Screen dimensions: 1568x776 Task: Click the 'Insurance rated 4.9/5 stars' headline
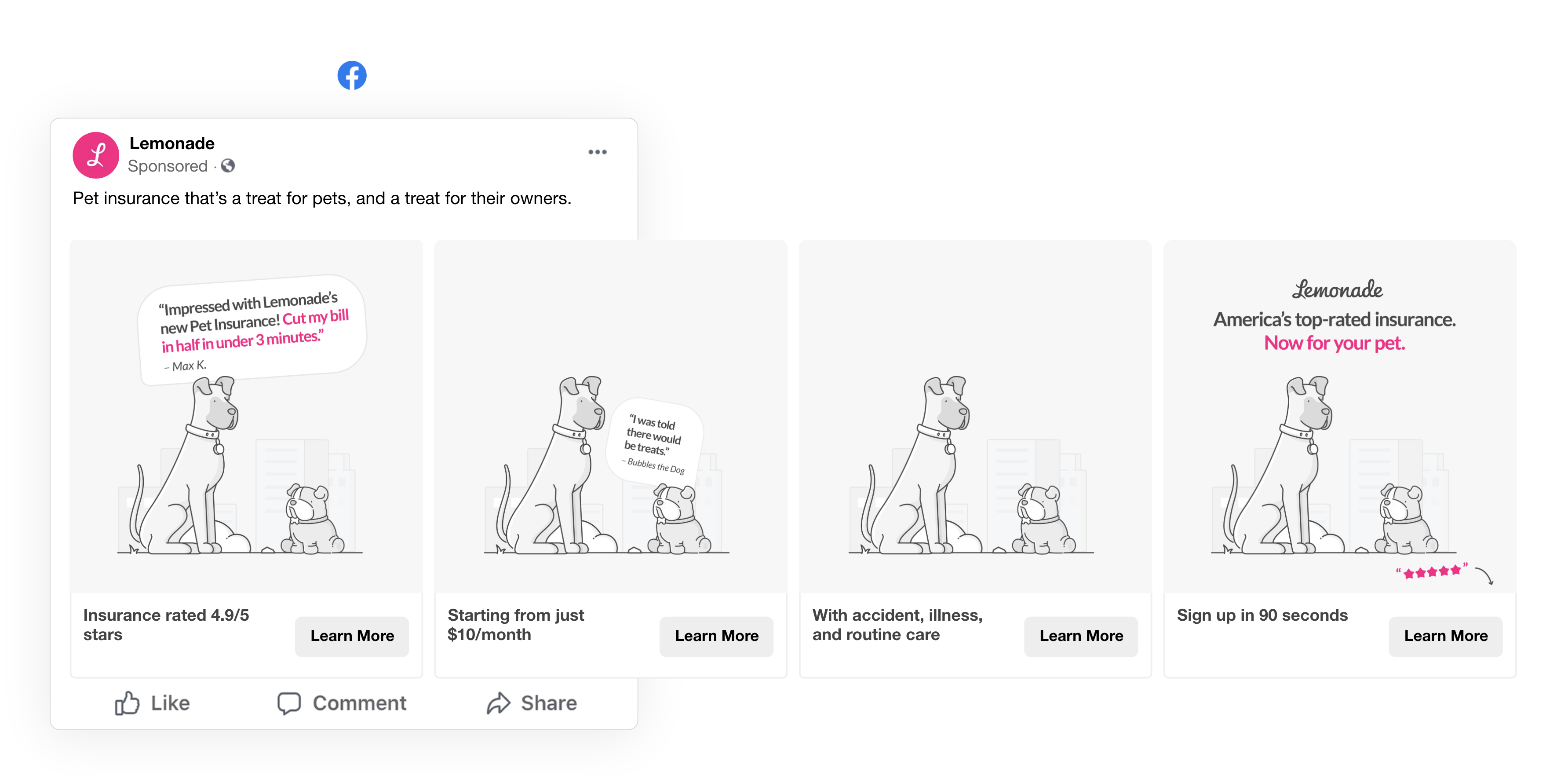point(166,624)
